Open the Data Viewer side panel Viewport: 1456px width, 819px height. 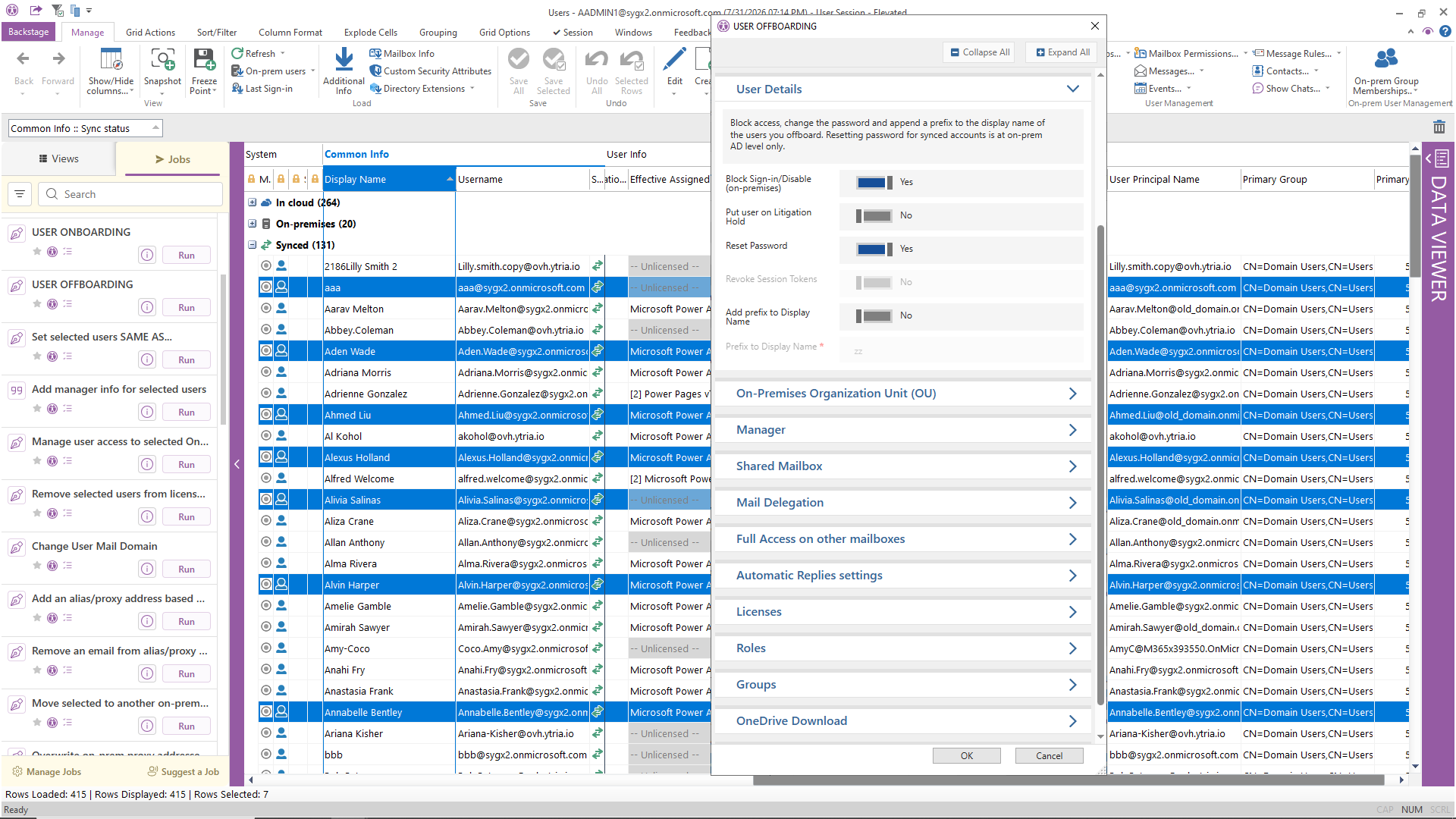coord(1439,227)
